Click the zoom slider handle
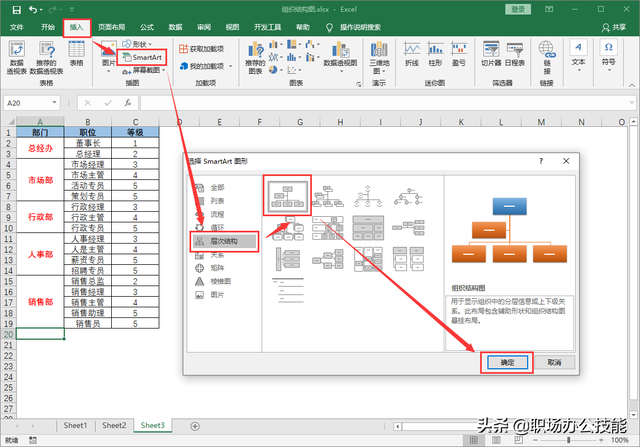This screenshot has height=447, width=640. [569, 440]
